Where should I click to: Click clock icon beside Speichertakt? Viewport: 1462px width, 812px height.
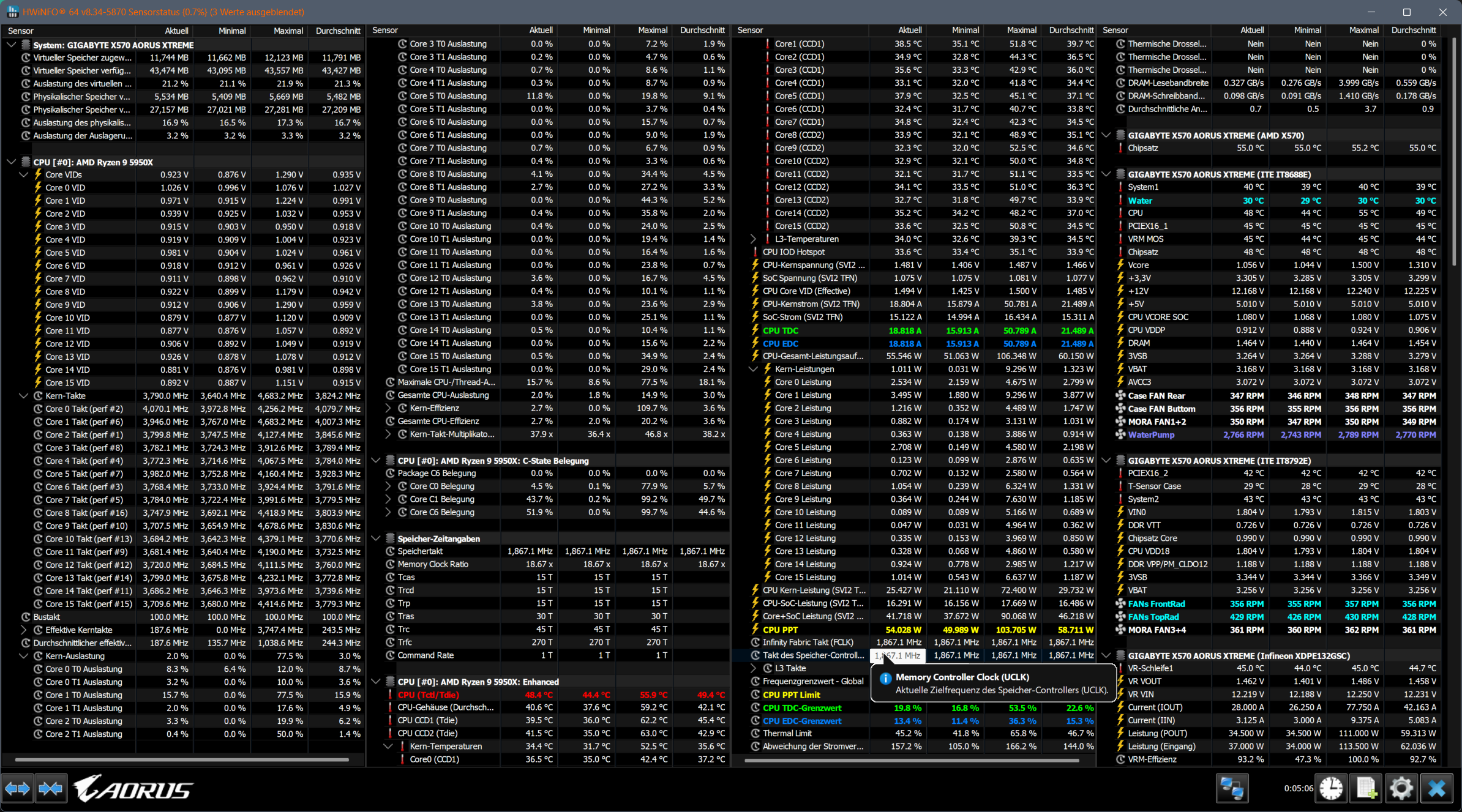tap(390, 551)
